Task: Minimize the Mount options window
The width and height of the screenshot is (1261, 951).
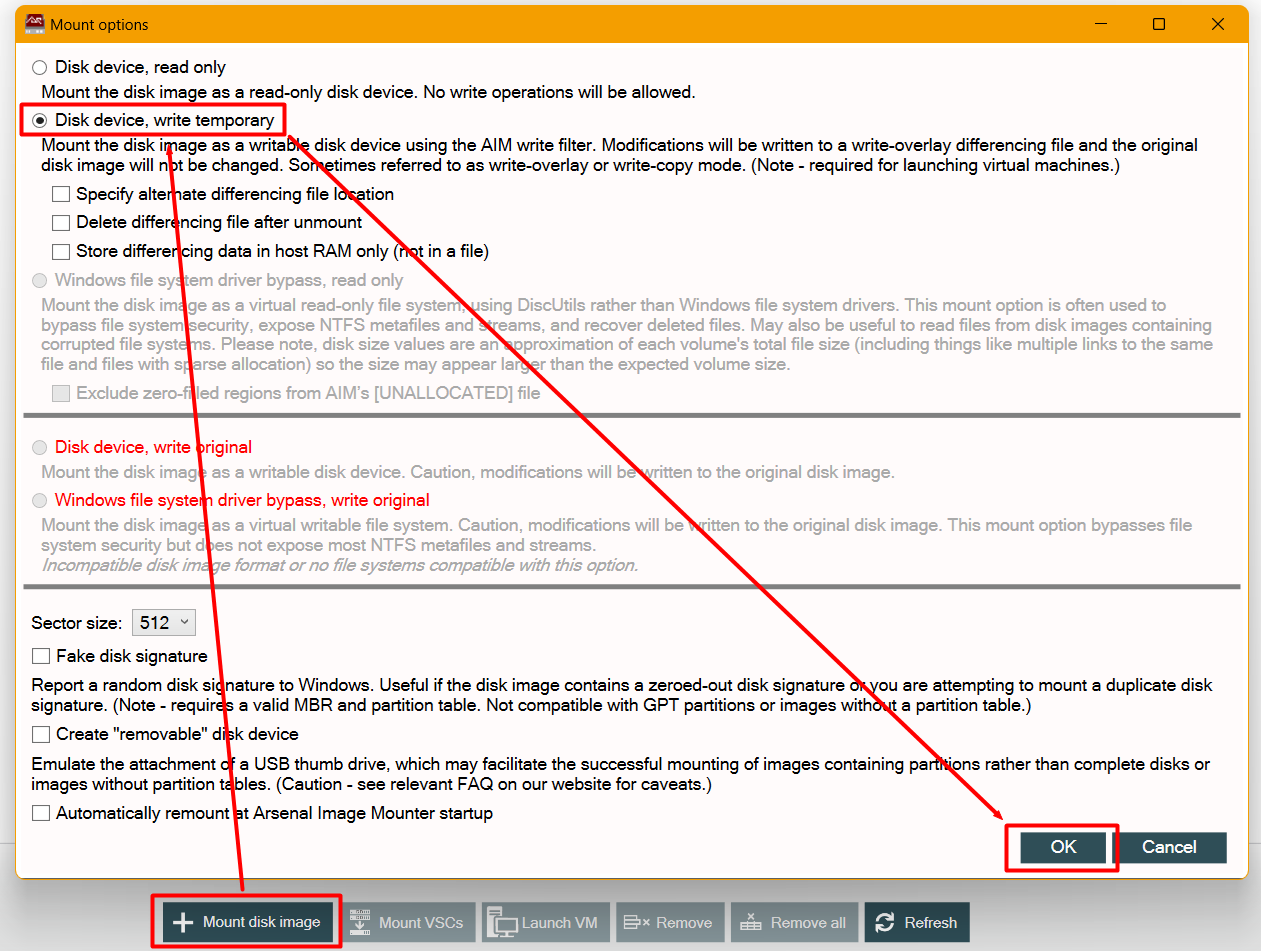Action: pos(1101,24)
